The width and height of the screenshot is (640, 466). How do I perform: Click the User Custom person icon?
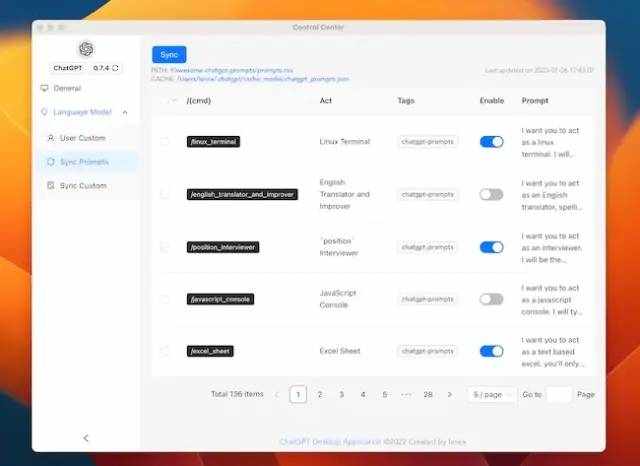(x=51, y=138)
